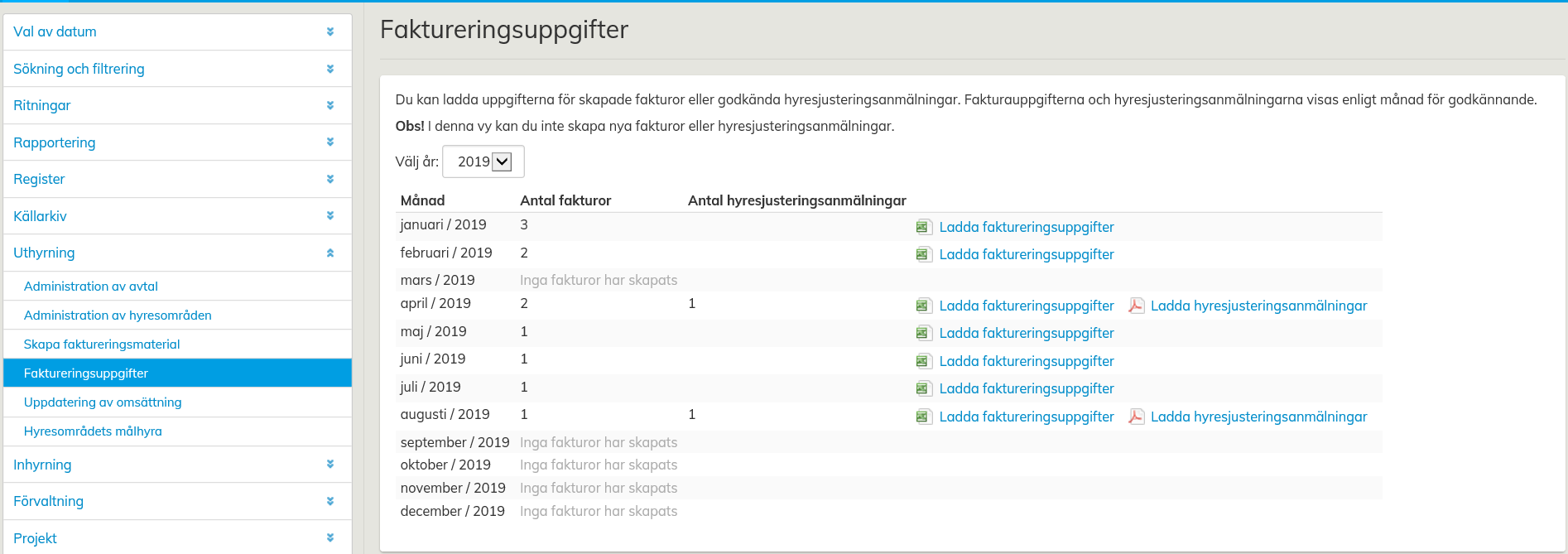Open Administration av avtal
This screenshot has height=554, width=1568.
pos(91,287)
